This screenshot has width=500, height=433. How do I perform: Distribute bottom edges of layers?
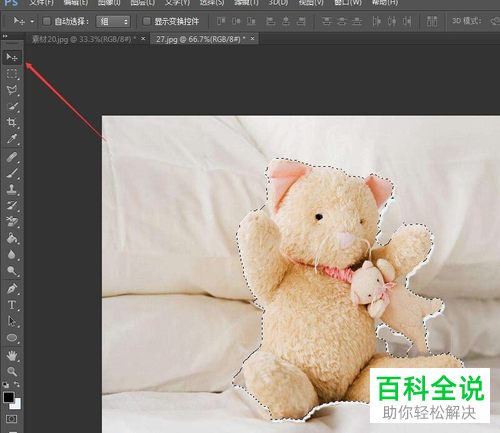coord(357,21)
